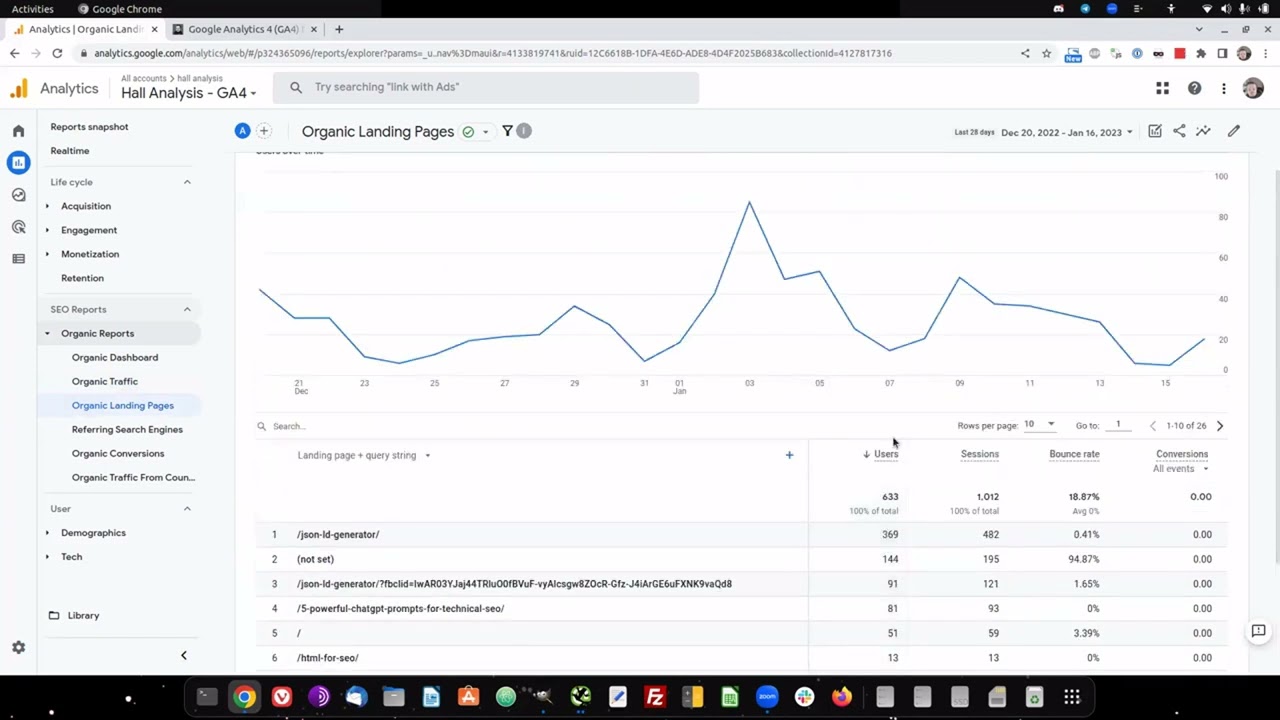1280x720 pixels.
Task: Open the All events conversions dropdown
Action: [x=1181, y=469]
